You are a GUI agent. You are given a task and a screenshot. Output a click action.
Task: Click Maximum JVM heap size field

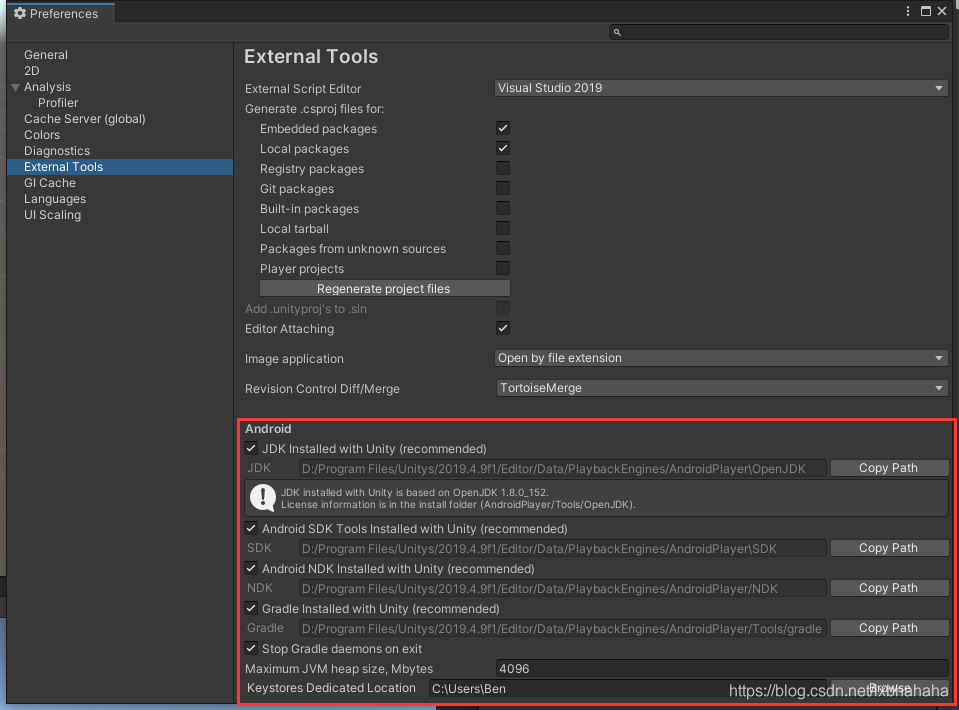point(722,668)
